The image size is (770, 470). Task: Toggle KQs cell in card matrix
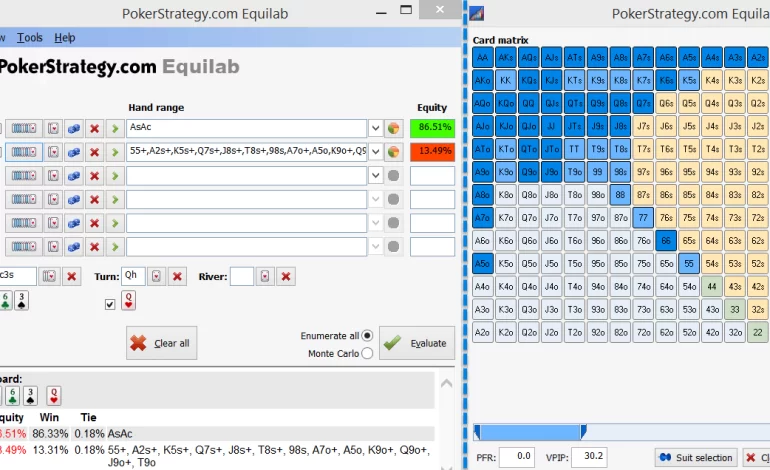click(528, 81)
